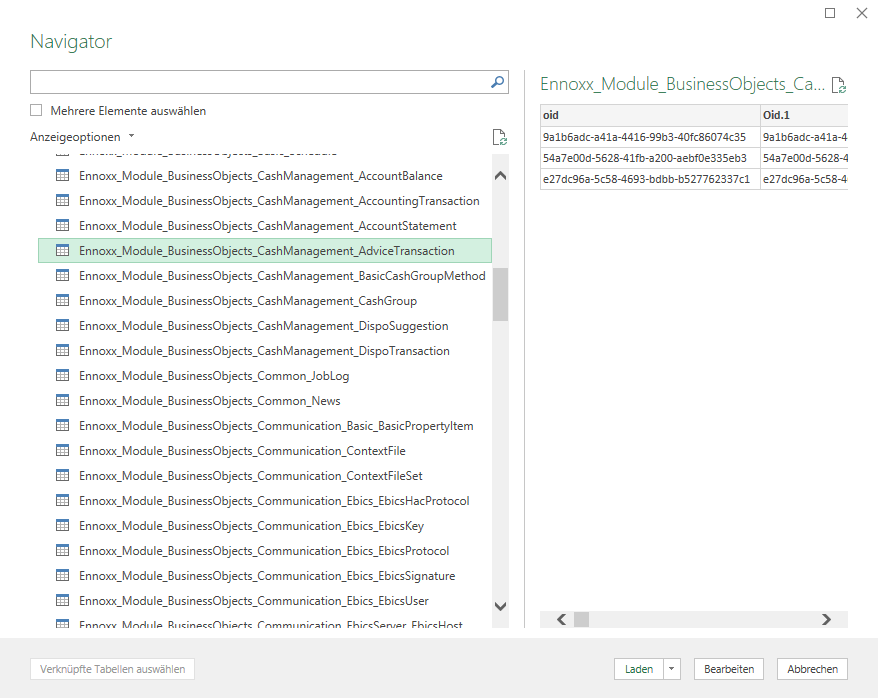
Task: Click table icon next to CashManagement_AccountBalance
Action: coord(62,176)
